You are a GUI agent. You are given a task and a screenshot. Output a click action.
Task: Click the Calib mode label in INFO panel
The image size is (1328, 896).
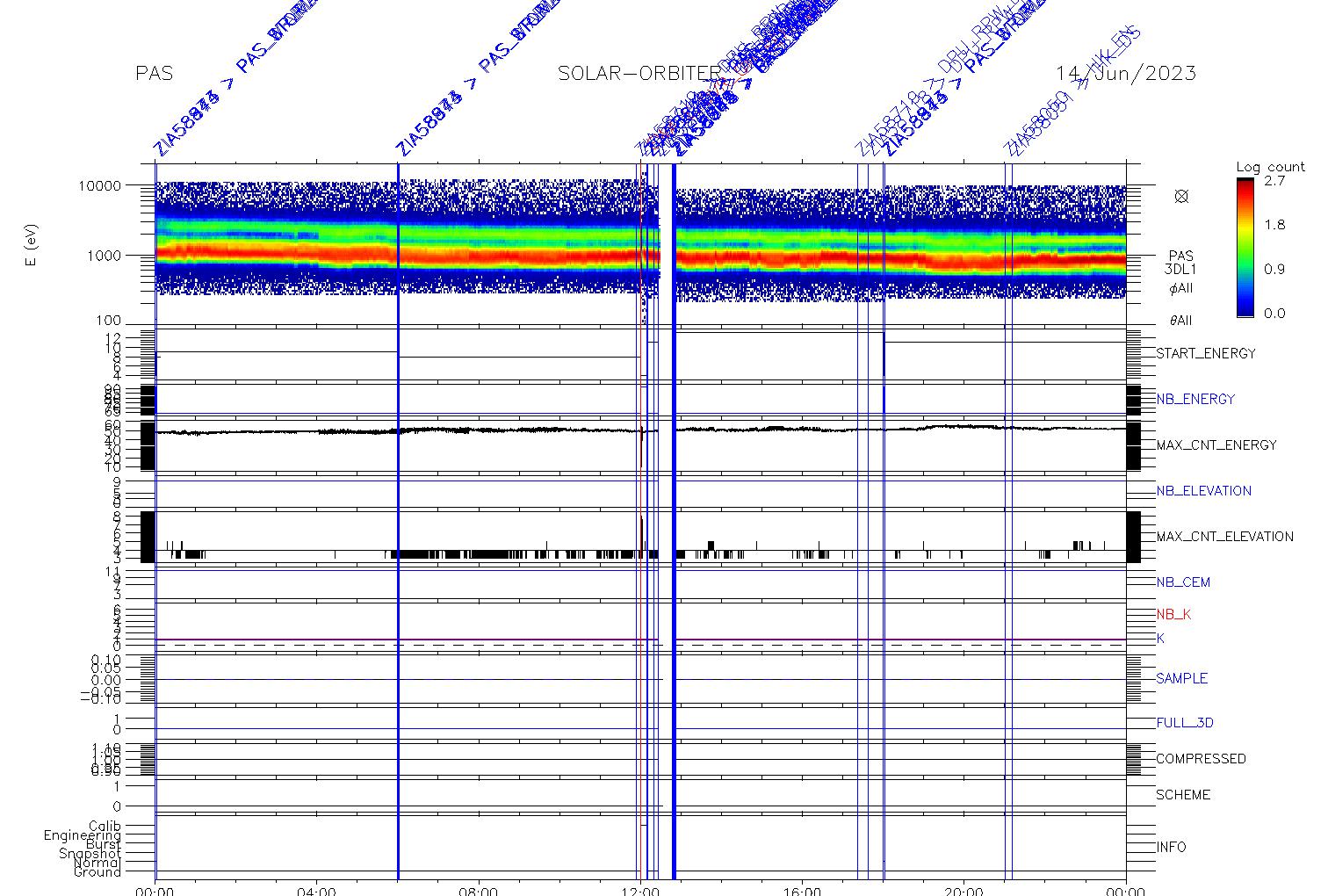(x=105, y=827)
